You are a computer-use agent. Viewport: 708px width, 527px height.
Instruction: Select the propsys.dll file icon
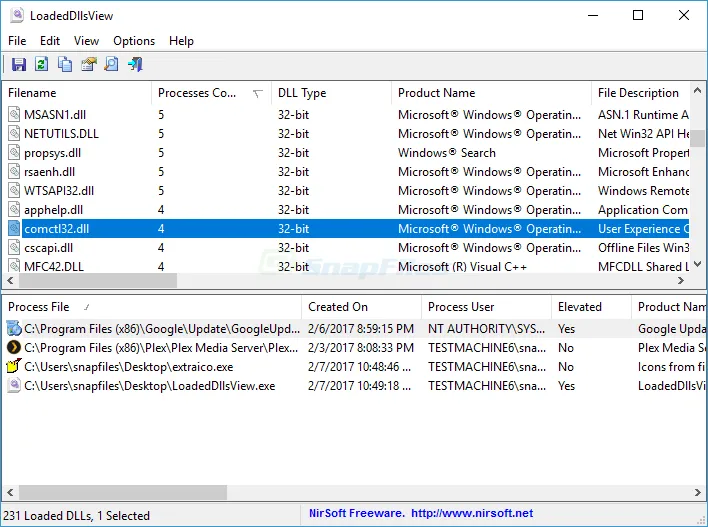14,153
